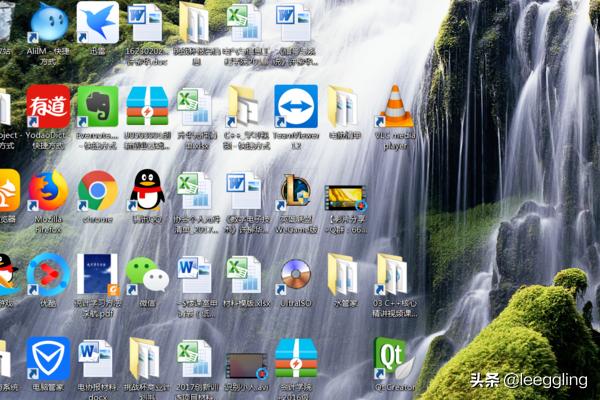
Task: Open the Excel file starting with 2017
Action: 194,359
